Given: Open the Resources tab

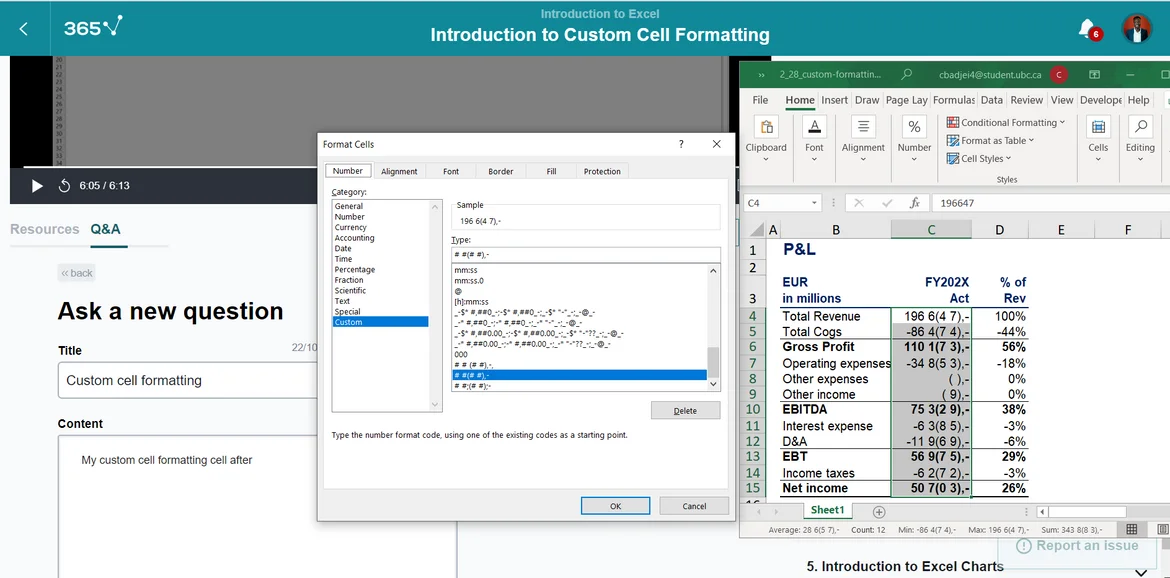Looking at the screenshot, I should coord(44,229).
